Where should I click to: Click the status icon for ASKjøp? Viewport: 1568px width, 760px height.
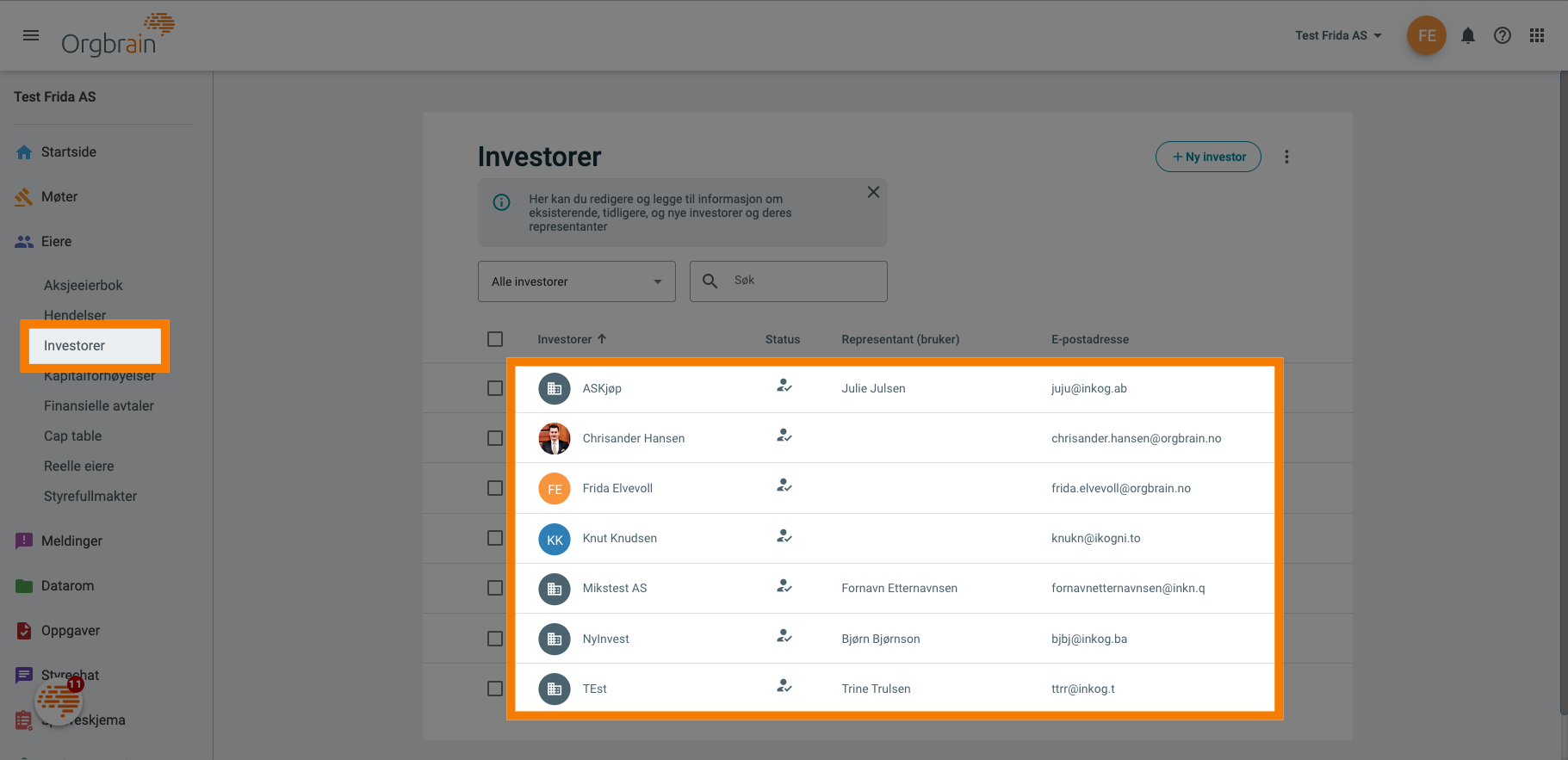point(784,386)
